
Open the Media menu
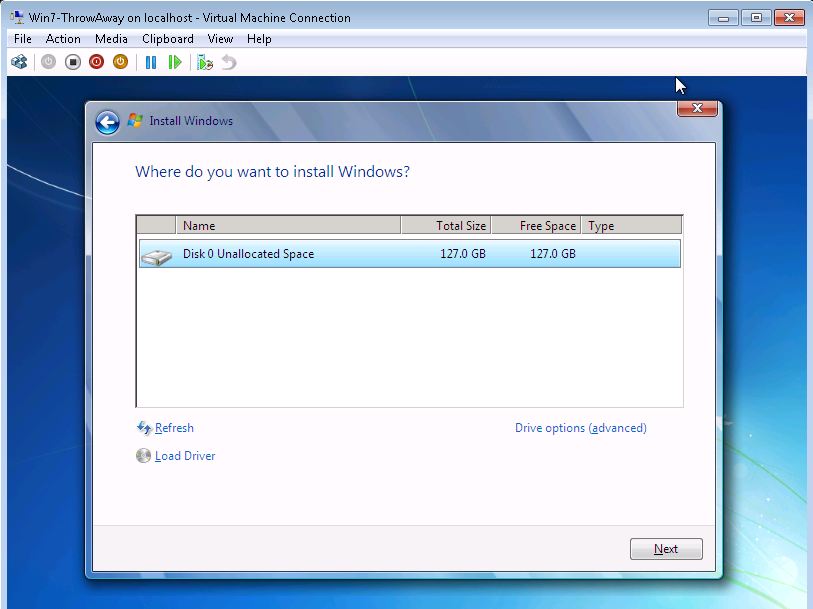[x=111, y=39]
